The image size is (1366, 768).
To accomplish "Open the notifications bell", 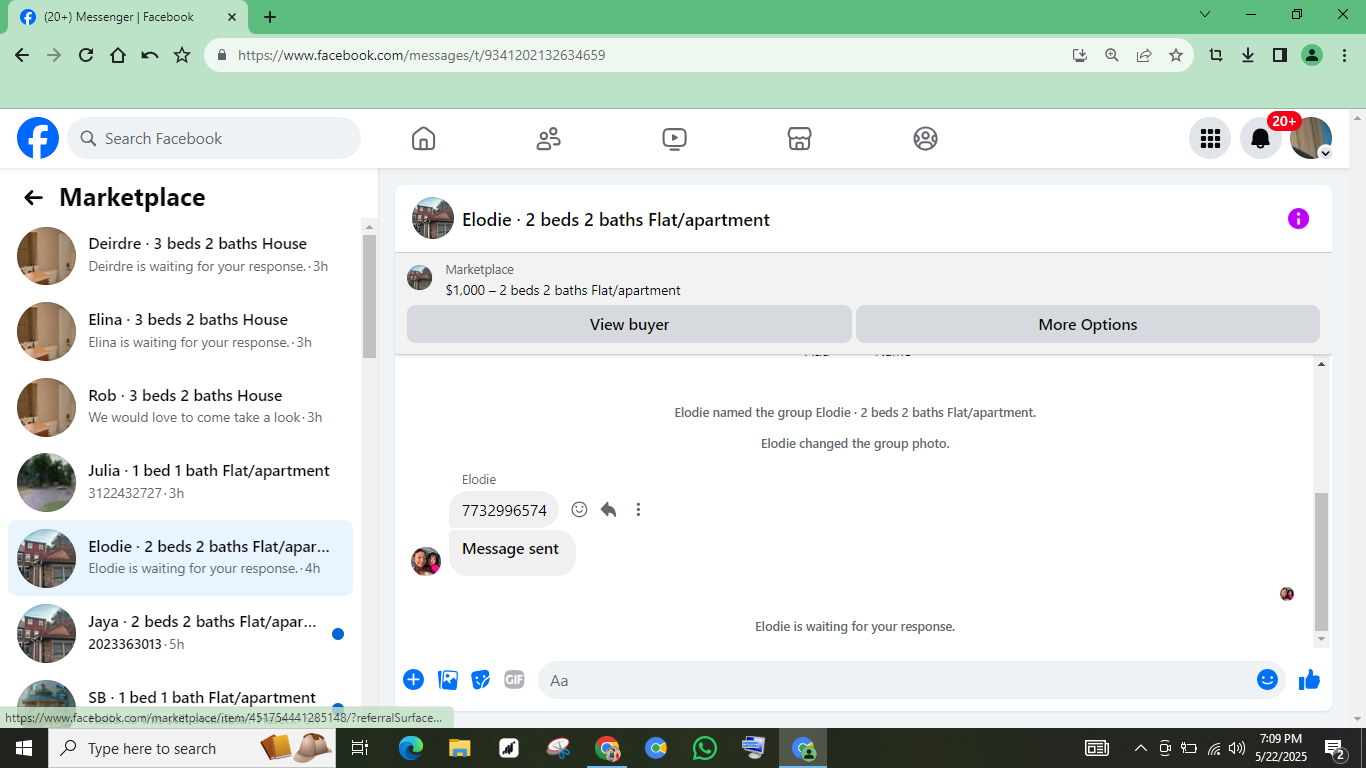I will tap(1261, 138).
